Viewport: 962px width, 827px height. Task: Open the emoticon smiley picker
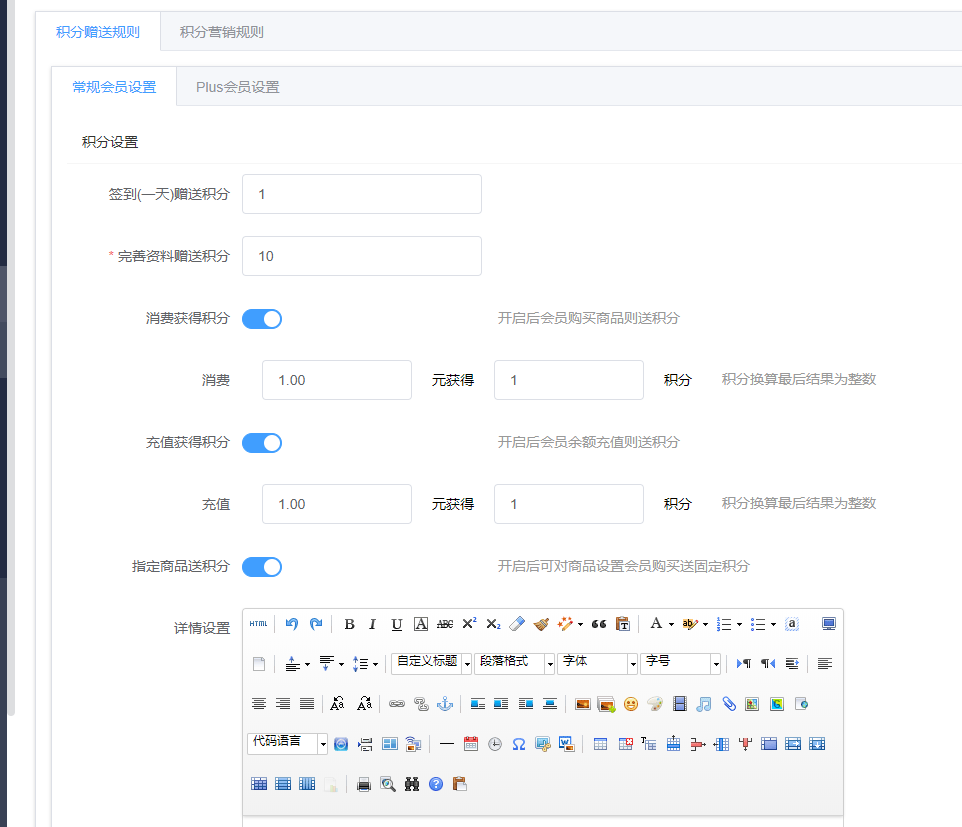tap(631, 704)
